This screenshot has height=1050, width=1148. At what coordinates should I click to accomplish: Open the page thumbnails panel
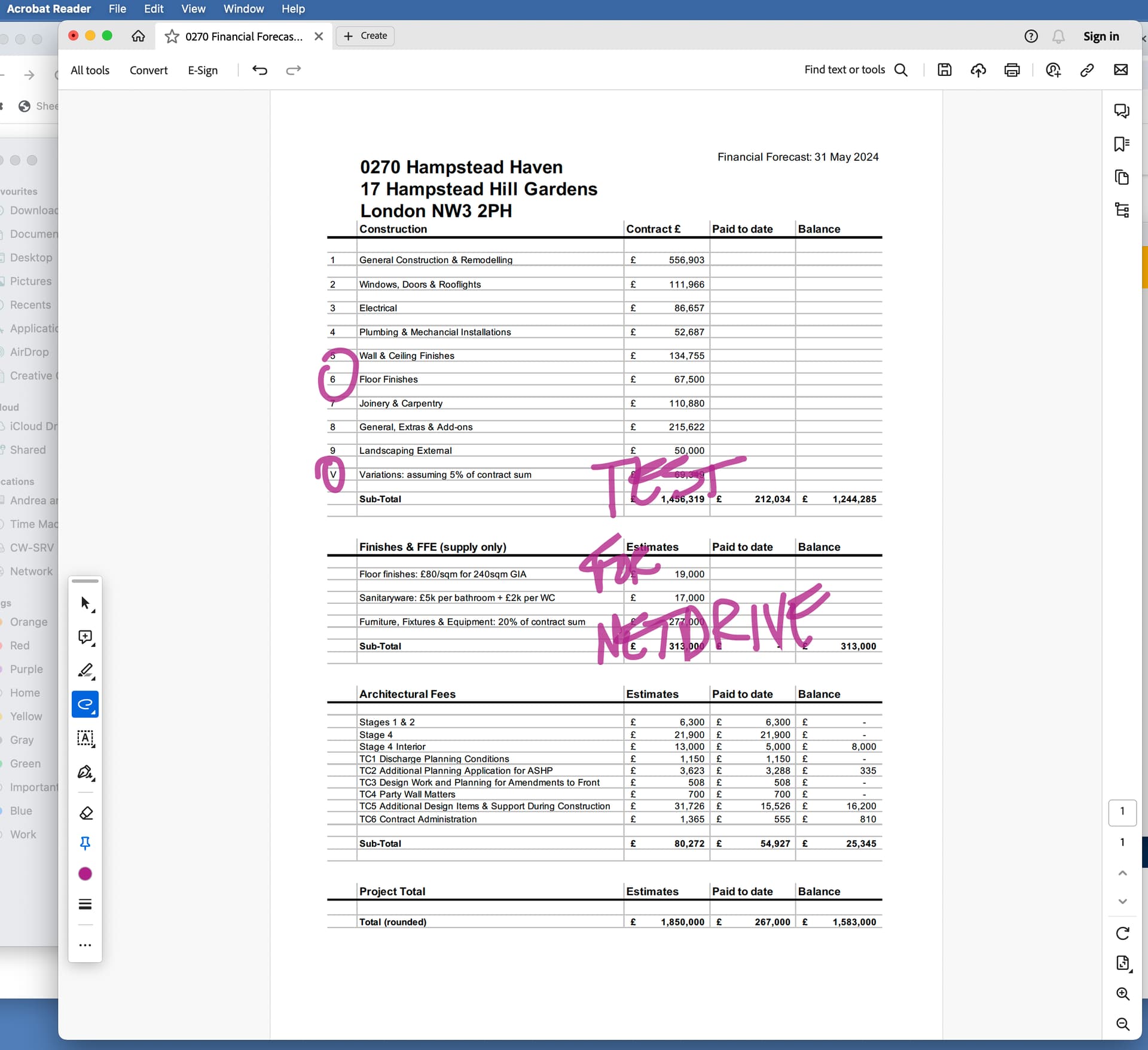1122,178
